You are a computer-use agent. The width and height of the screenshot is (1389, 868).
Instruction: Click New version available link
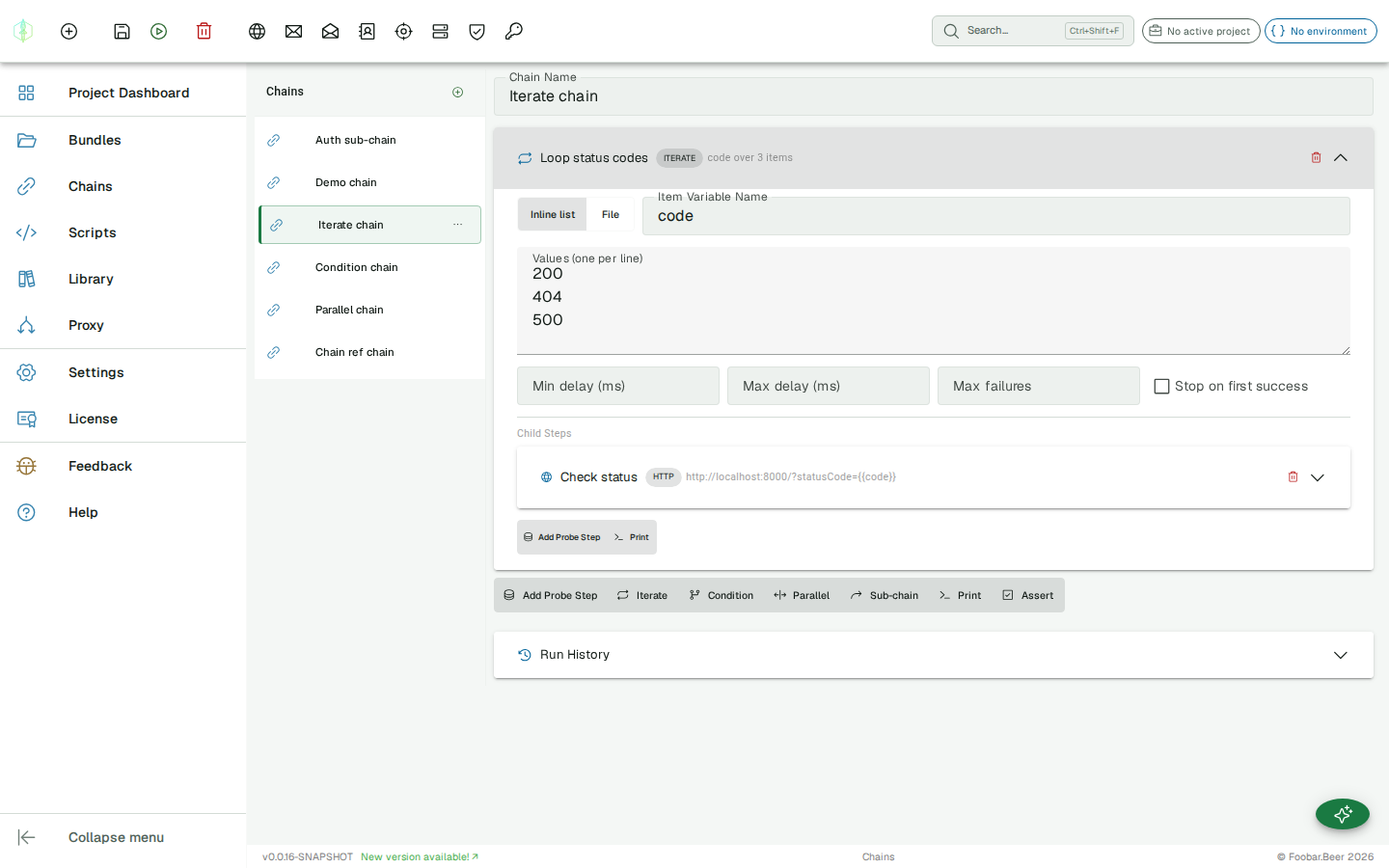pyautogui.click(x=420, y=856)
